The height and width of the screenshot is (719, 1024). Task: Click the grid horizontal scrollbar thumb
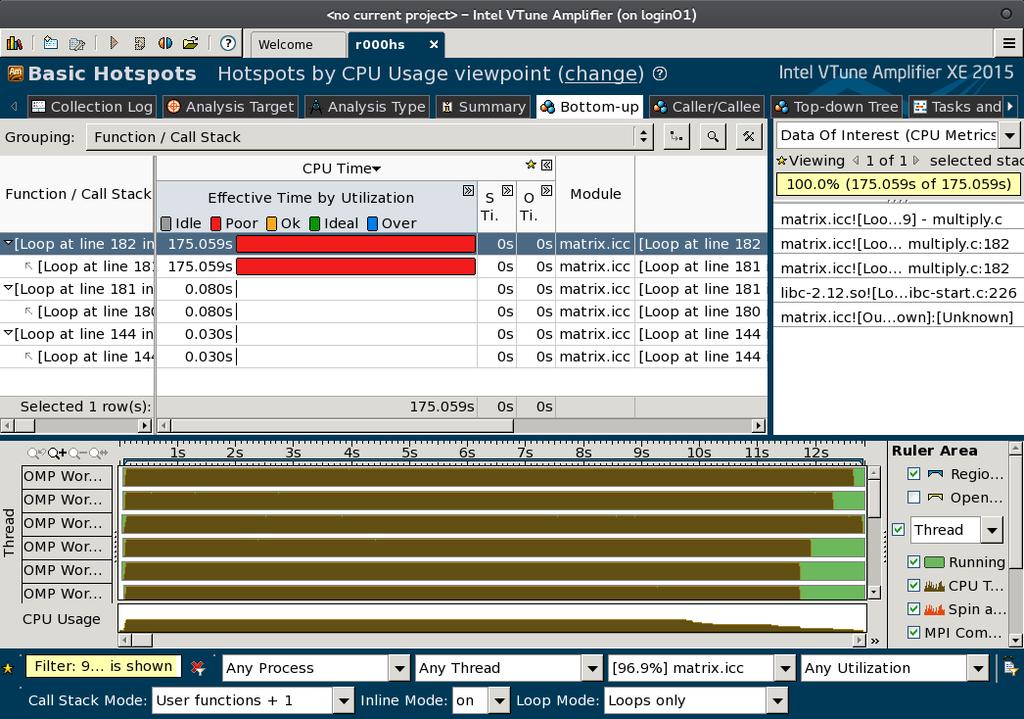click(342, 426)
